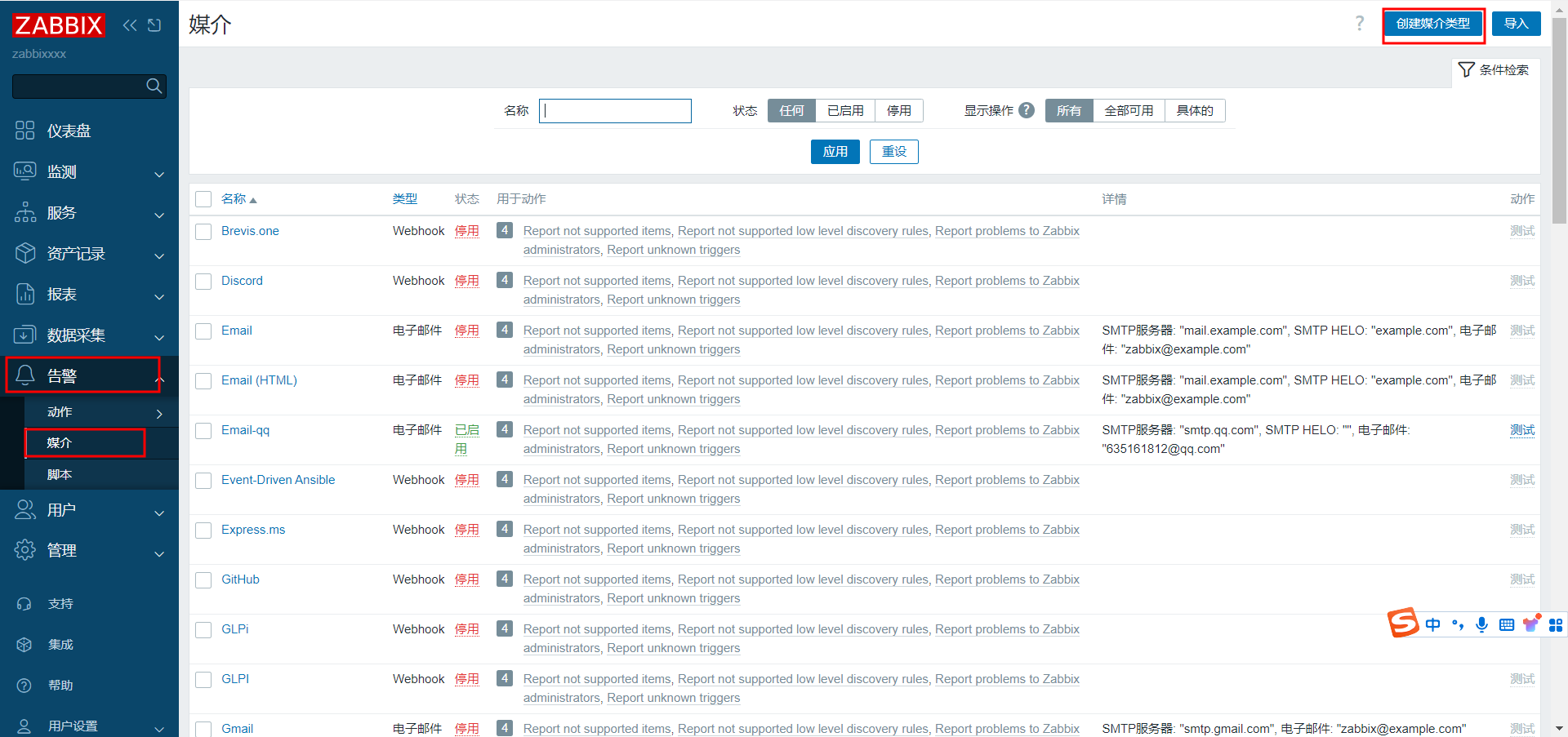Image resolution: width=1568 pixels, height=737 pixels.
Task: Click the 导入 import button
Action: (1516, 24)
